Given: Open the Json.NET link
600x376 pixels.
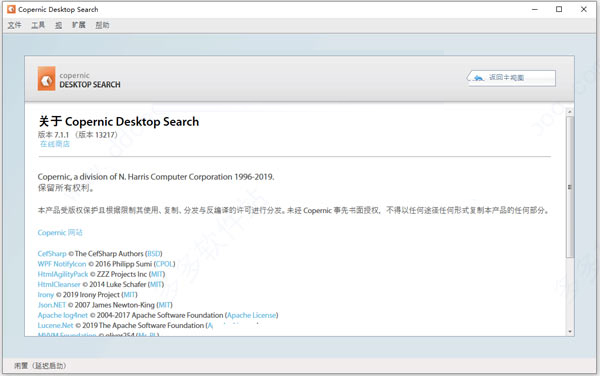Looking at the screenshot, I should (x=52, y=305).
